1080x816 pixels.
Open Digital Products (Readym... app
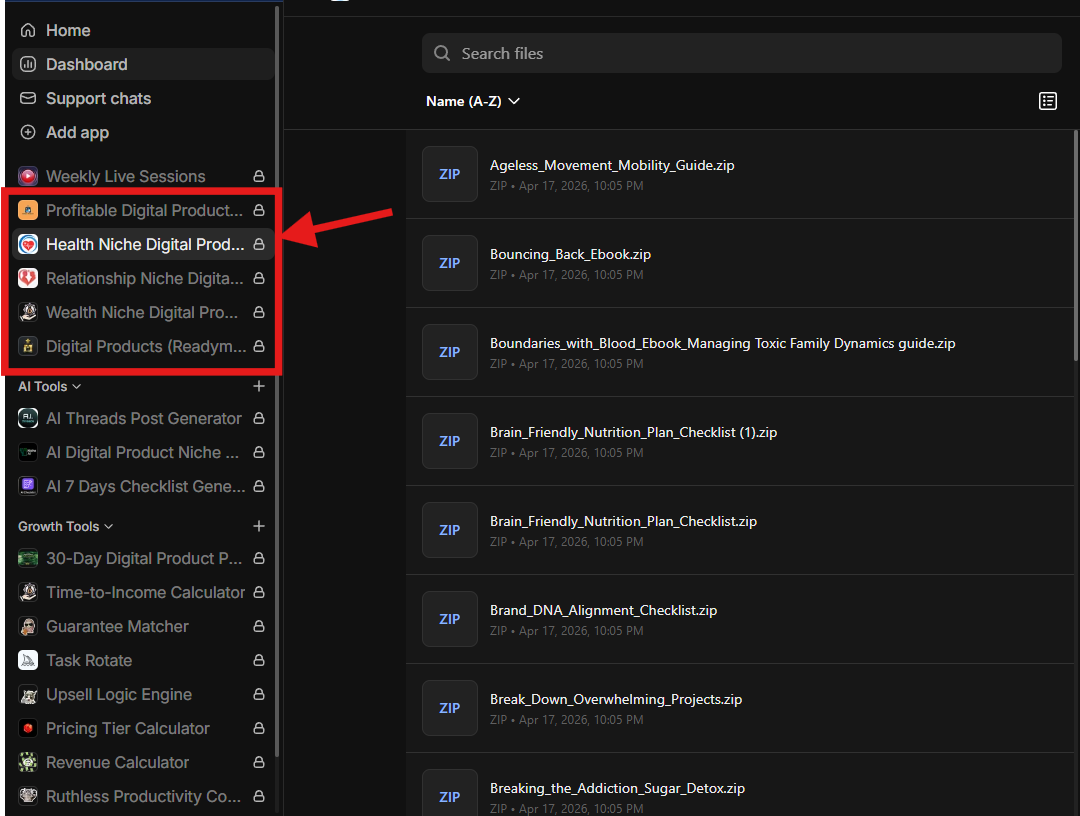pos(143,346)
